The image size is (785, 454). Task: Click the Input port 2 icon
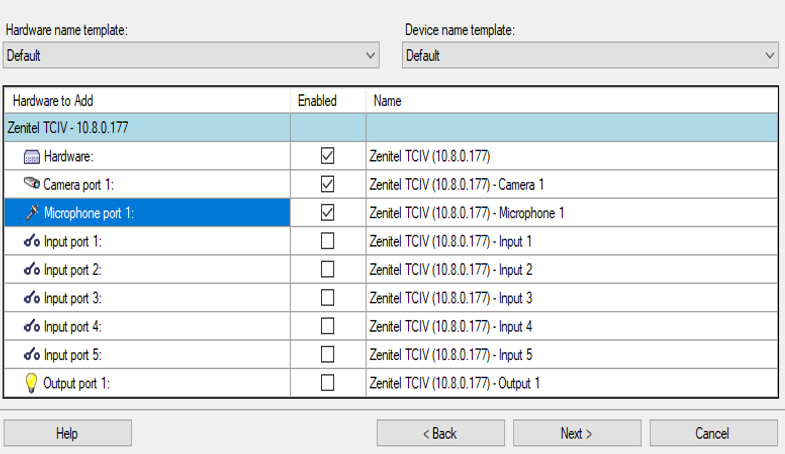click(x=31, y=269)
